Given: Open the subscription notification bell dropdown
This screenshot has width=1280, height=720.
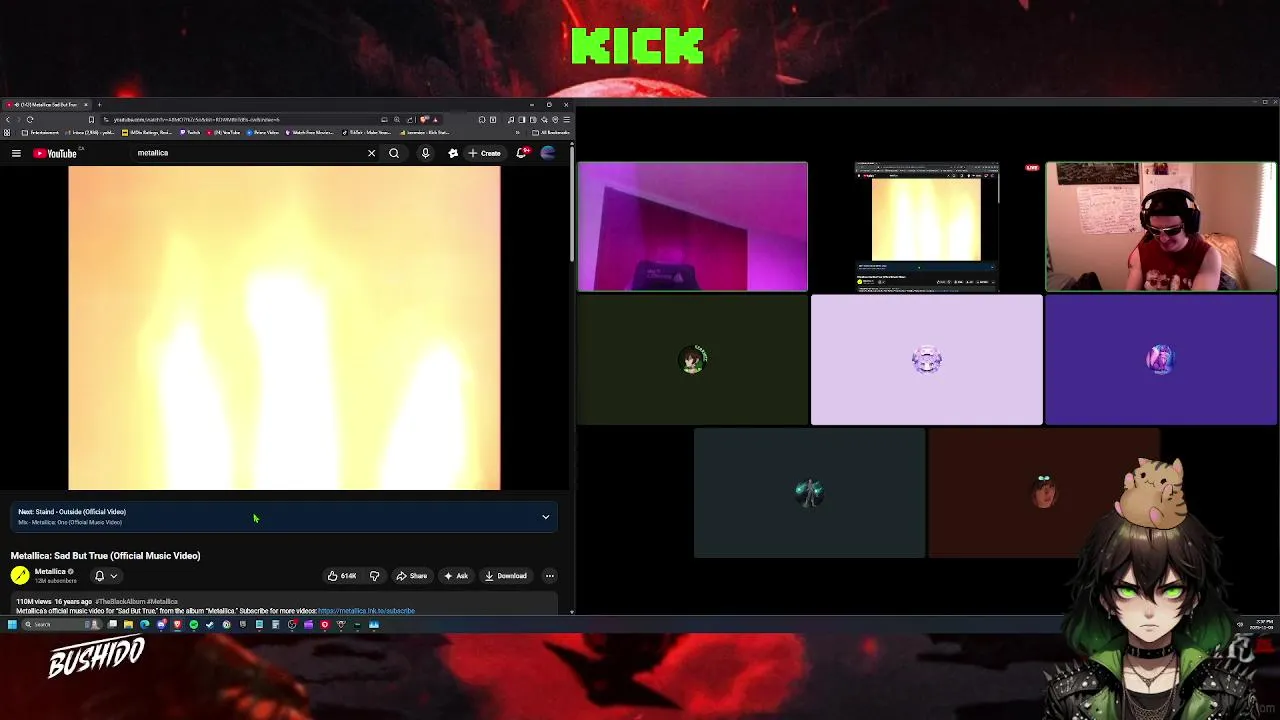Looking at the screenshot, I should pos(105,576).
